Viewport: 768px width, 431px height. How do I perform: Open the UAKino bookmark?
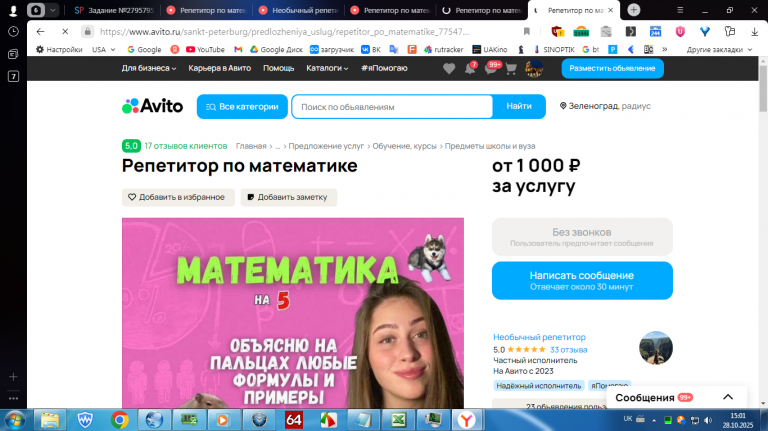[489, 49]
